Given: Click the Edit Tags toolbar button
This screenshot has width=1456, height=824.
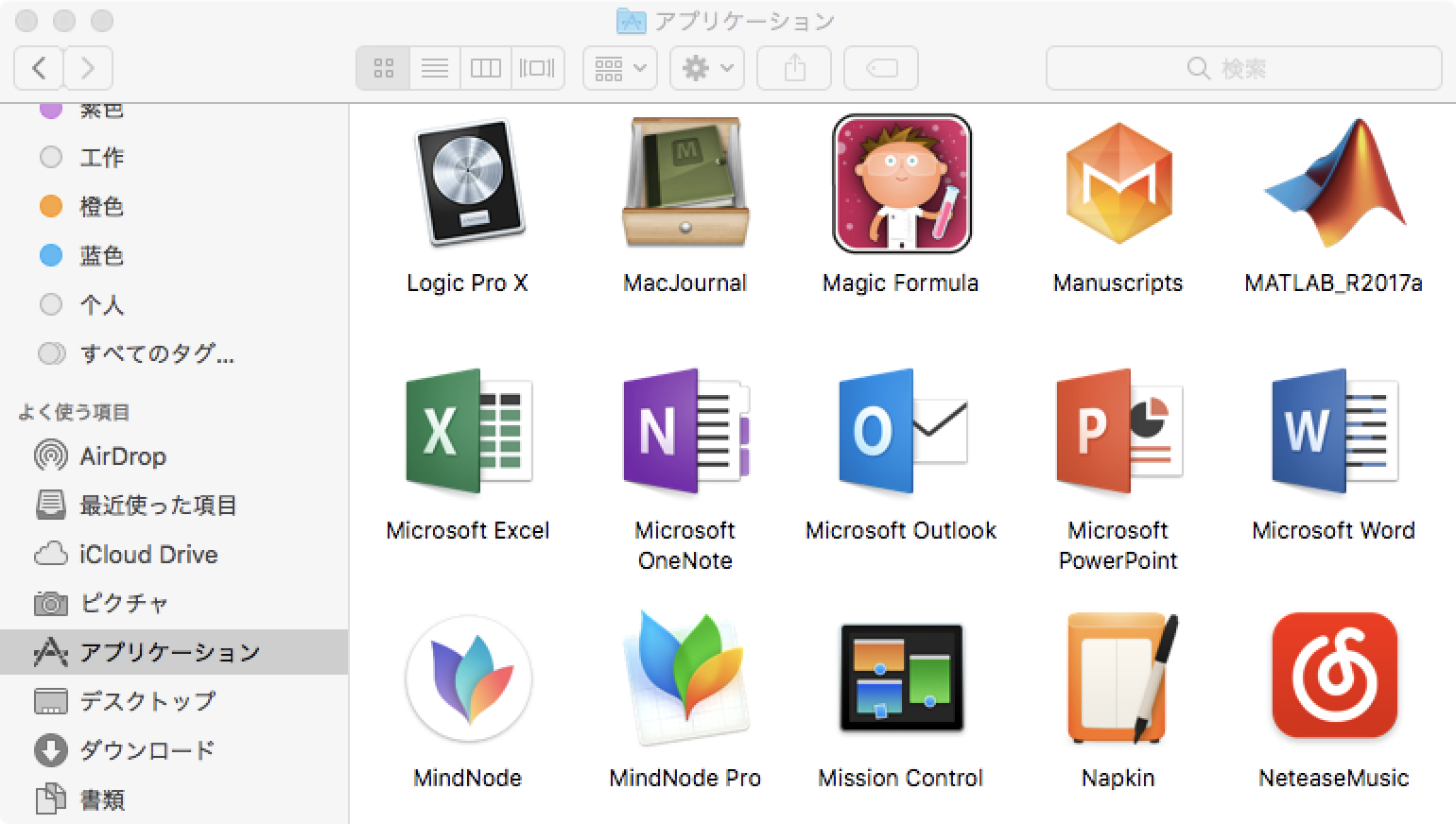Looking at the screenshot, I should click(x=881, y=68).
